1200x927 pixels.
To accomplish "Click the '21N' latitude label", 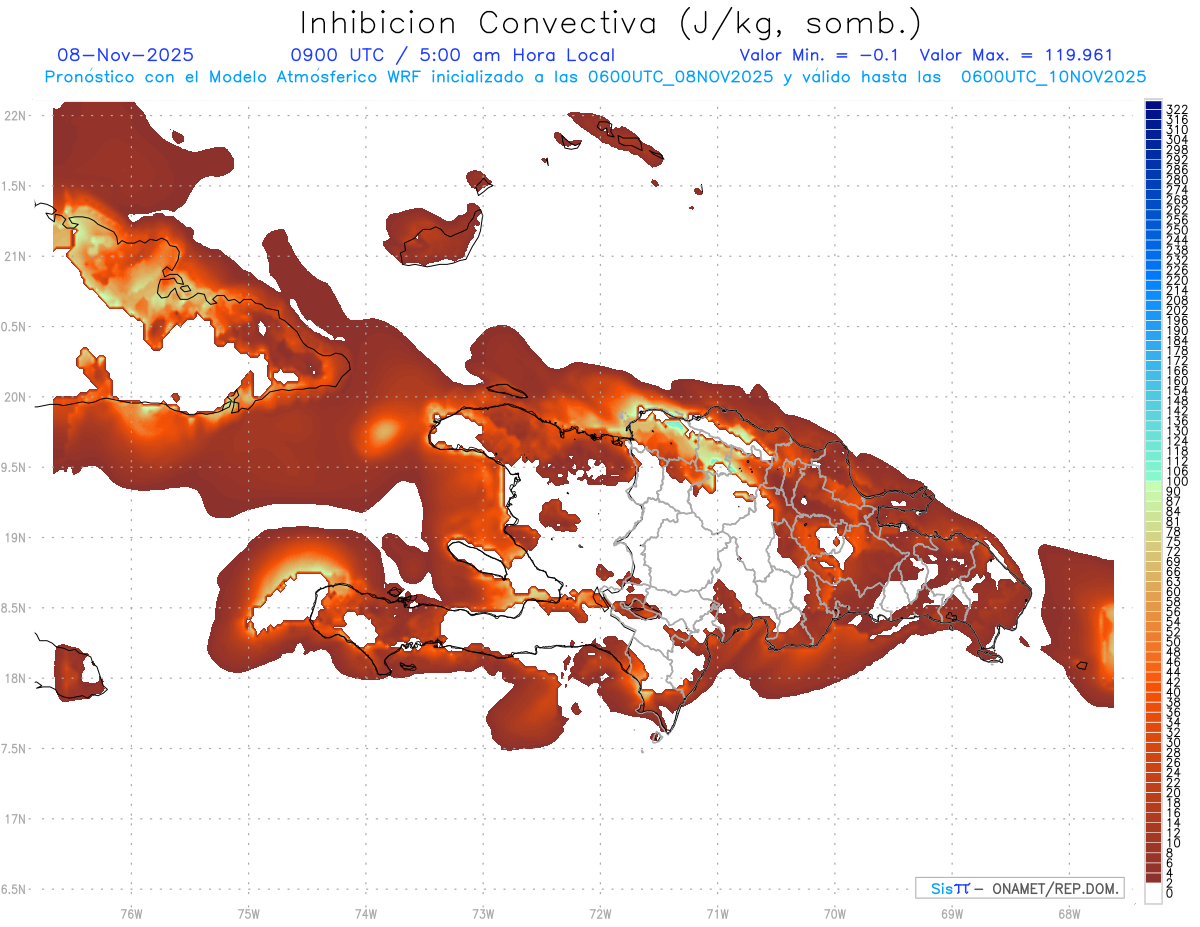I will click(x=14, y=256).
